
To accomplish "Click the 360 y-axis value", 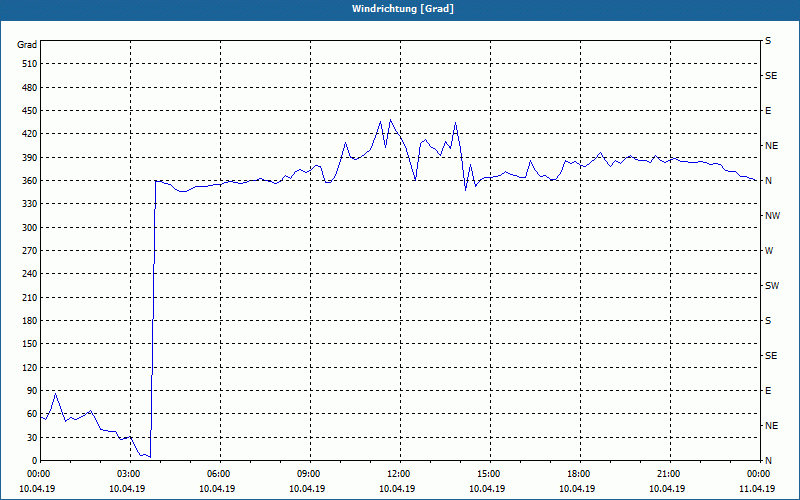I will (30, 181).
